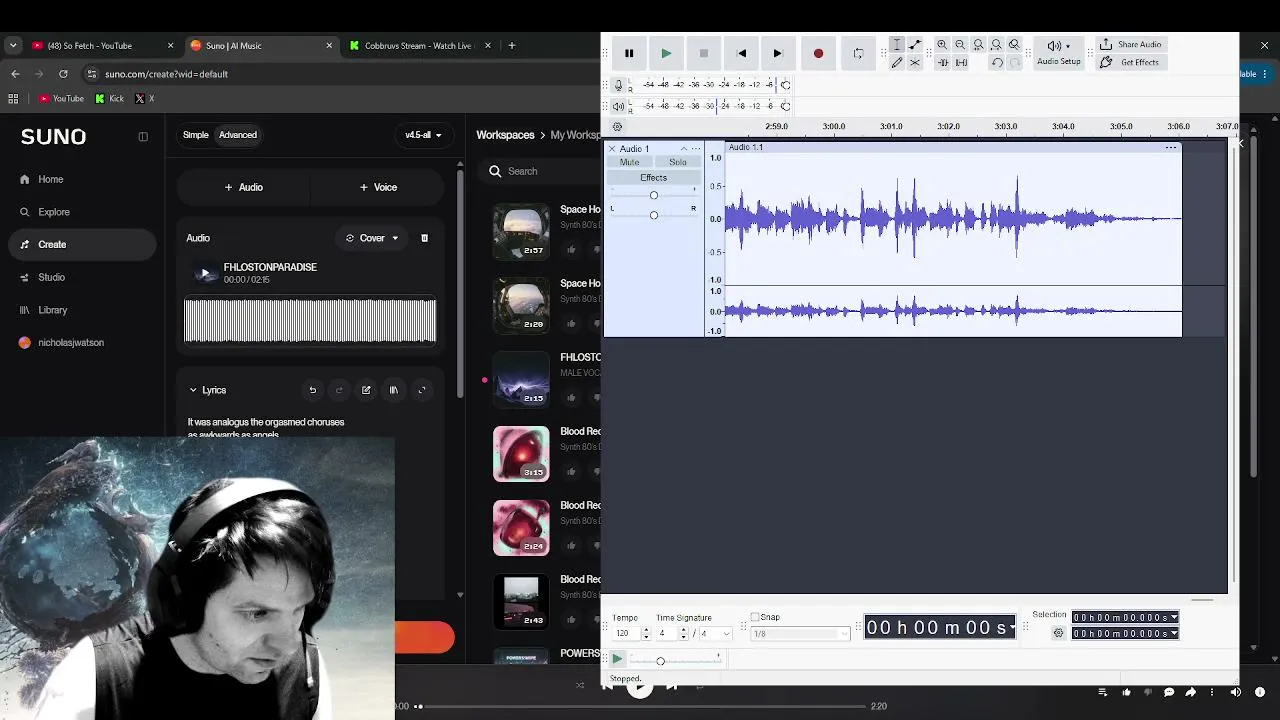
Task: Click the Stop button in Audacity's transport toolbar
Action: [x=704, y=53]
